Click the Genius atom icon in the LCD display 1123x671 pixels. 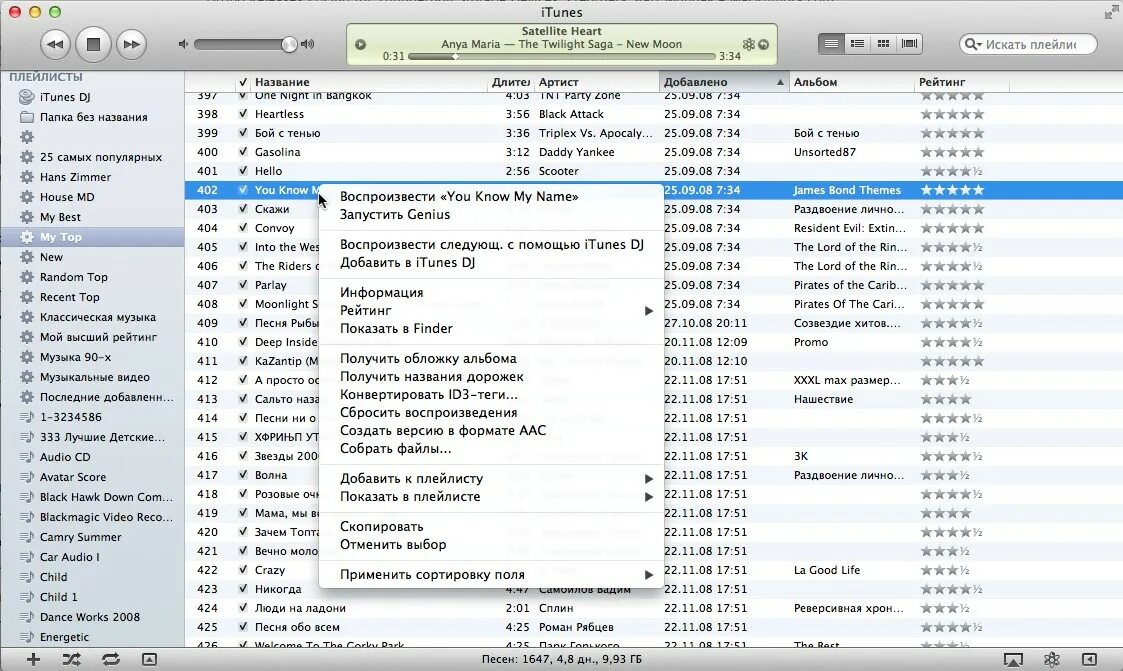pyautogui.click(x=748, y=44)
